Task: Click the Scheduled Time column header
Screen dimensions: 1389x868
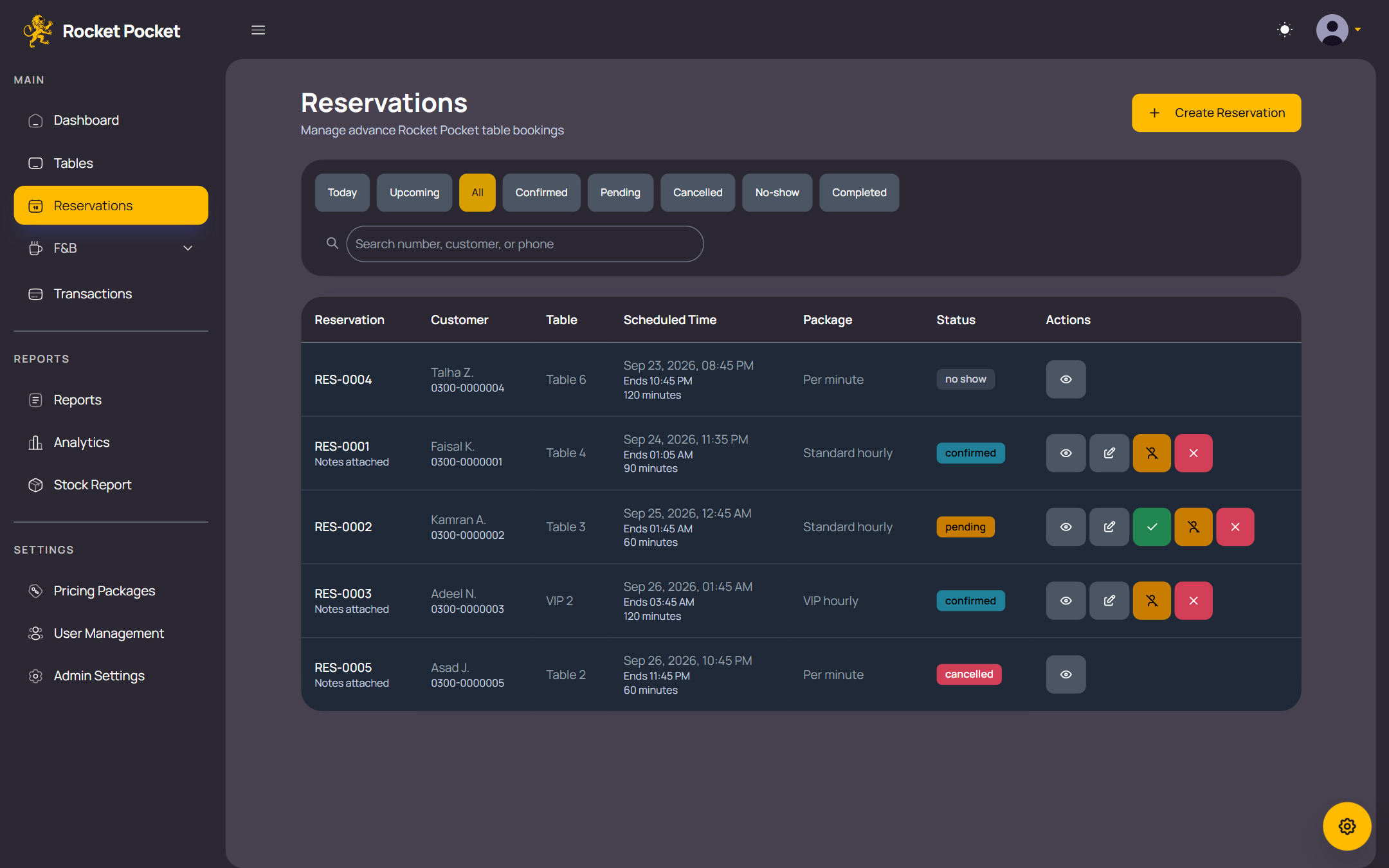Action: pos(669,320)
